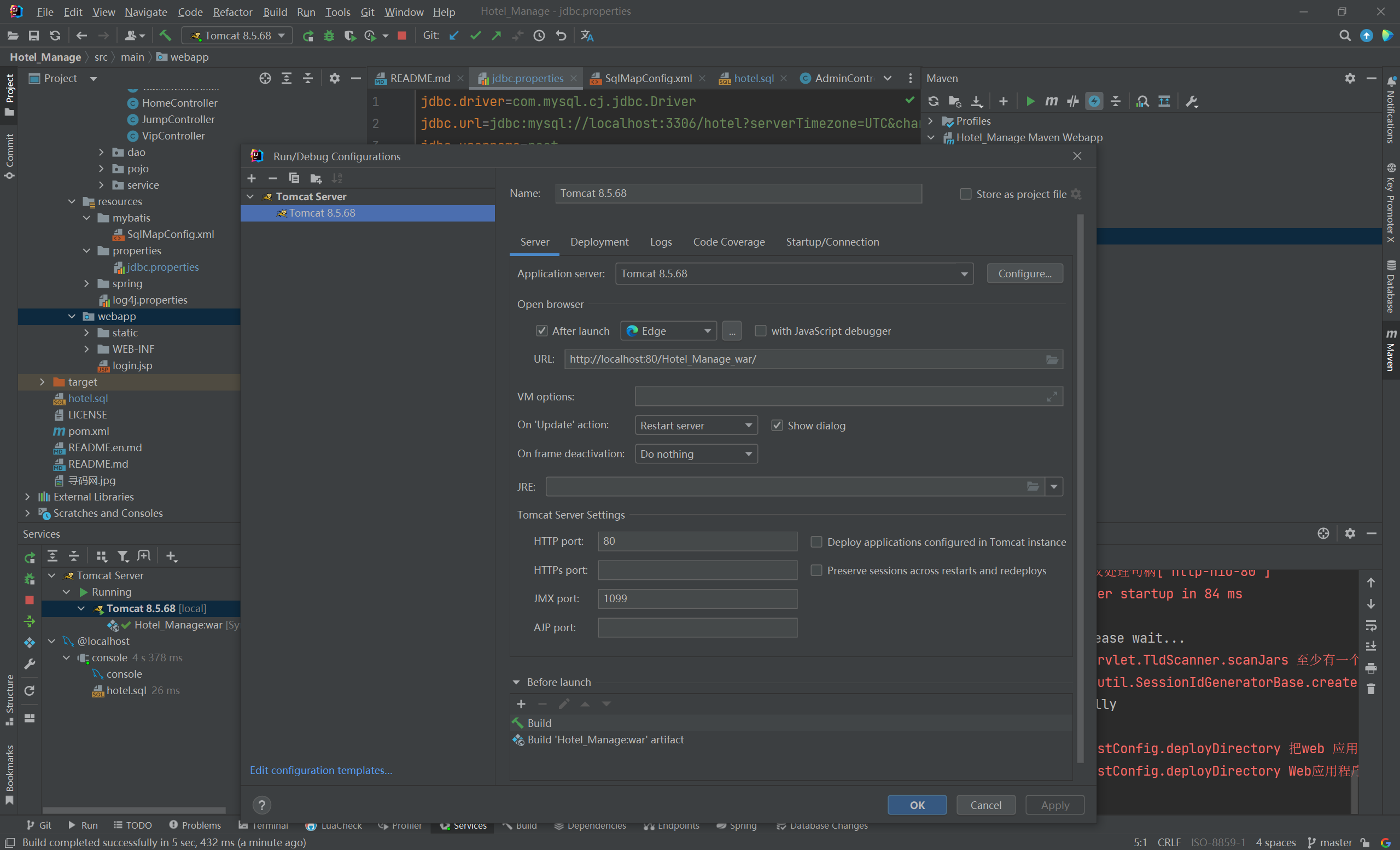Open On 'Update' action Restart server dropdown
1400x850 pixels.
click(x=696, y=426)
